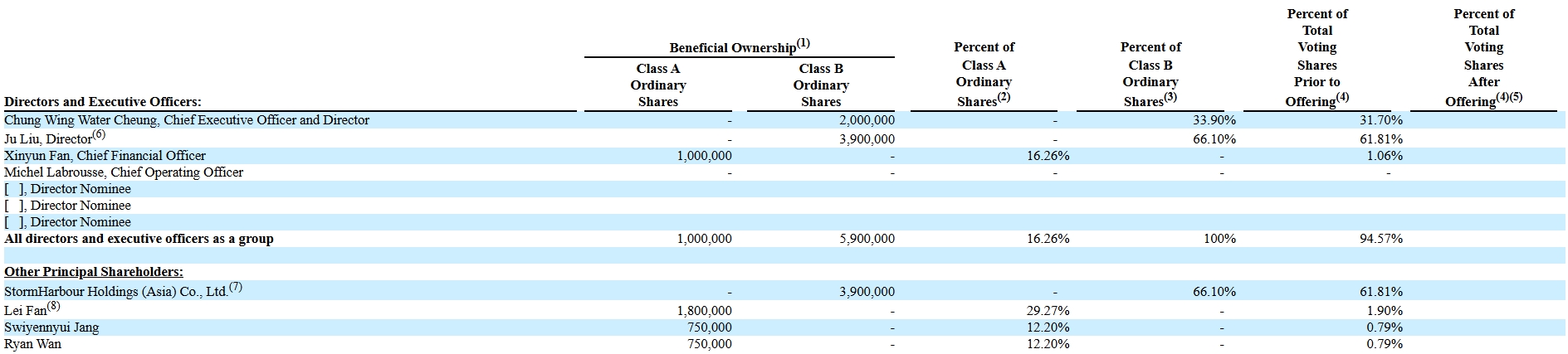The height and width of the screenshot is (354, 1568).
Task: Open footnote 6 next to Ju Liu, Director
Action: [x=100, y=134]
